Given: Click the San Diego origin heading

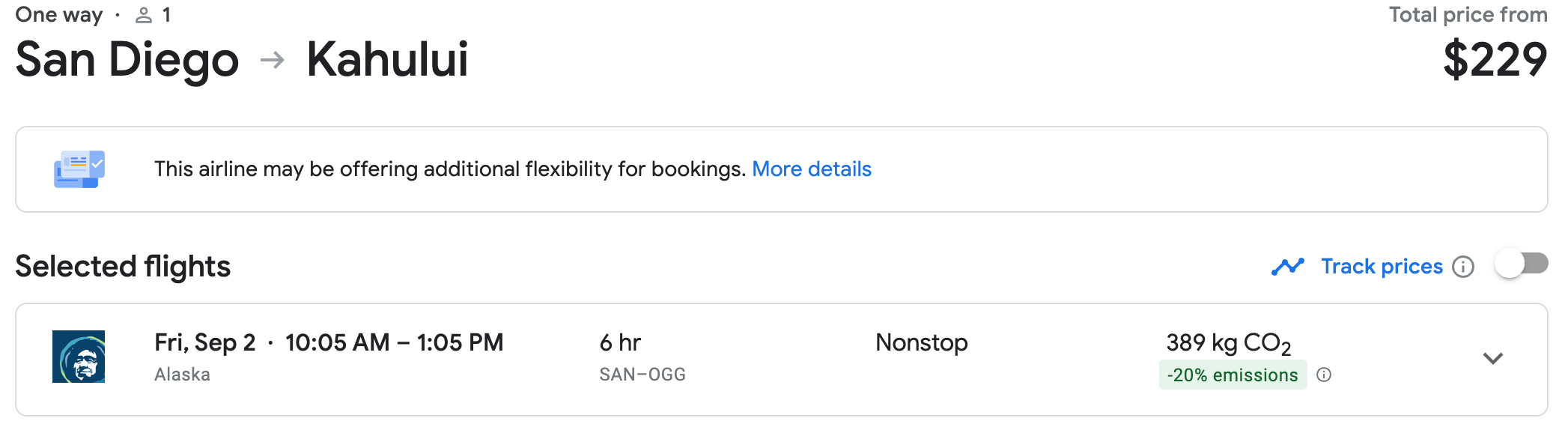Looking at the screenshot, I should [x=127, y=60].
